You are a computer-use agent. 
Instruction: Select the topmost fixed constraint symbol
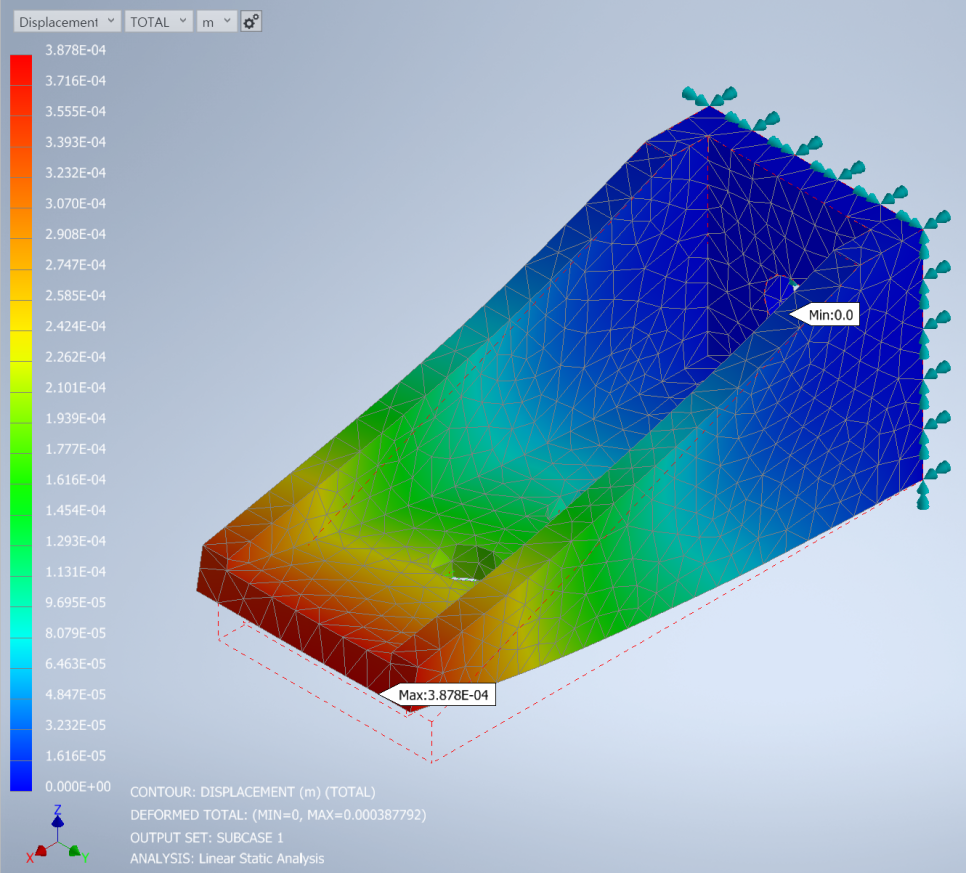click(x=709, y=96)
